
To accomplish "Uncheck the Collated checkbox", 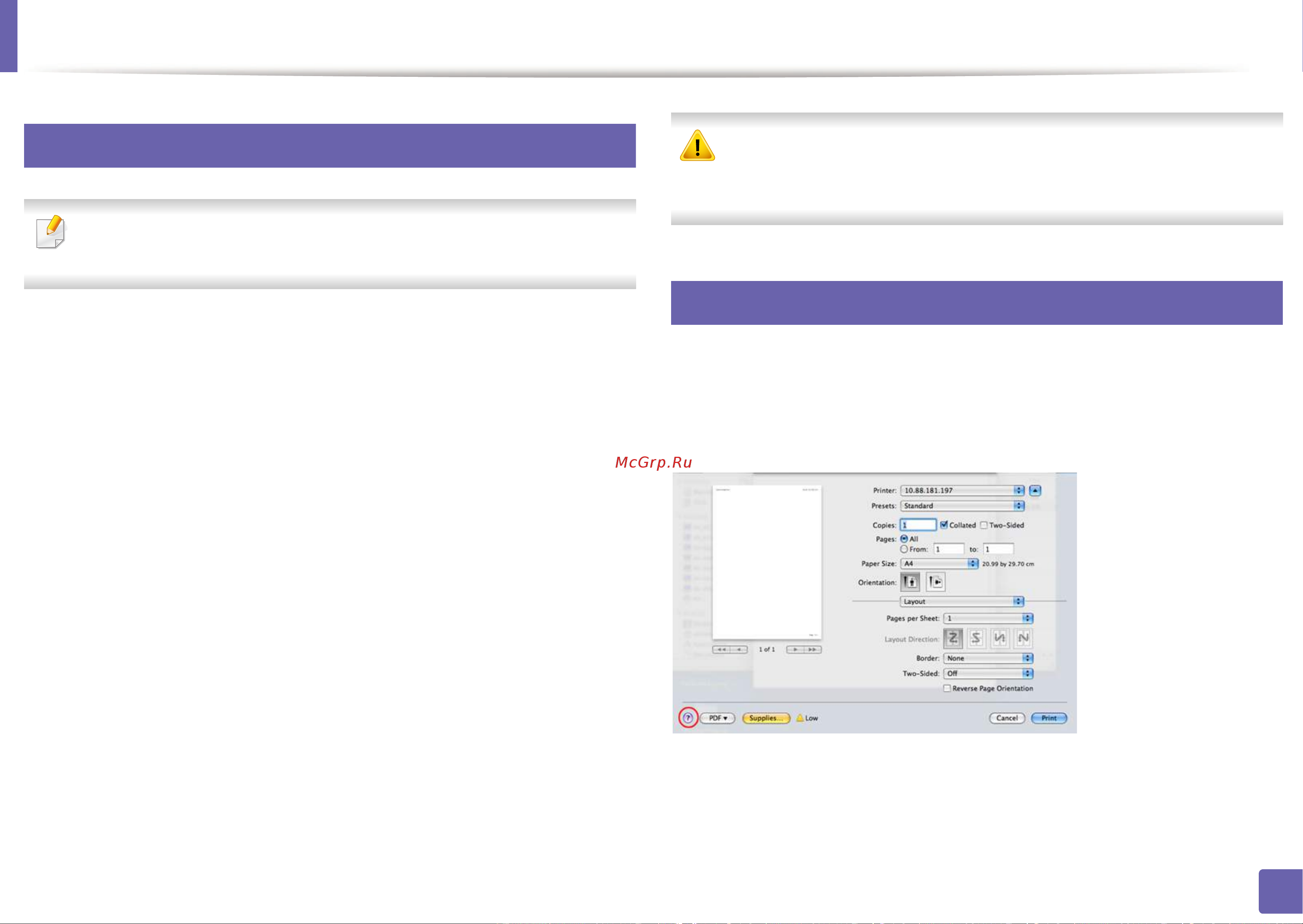I will click(x=944, y=525).
